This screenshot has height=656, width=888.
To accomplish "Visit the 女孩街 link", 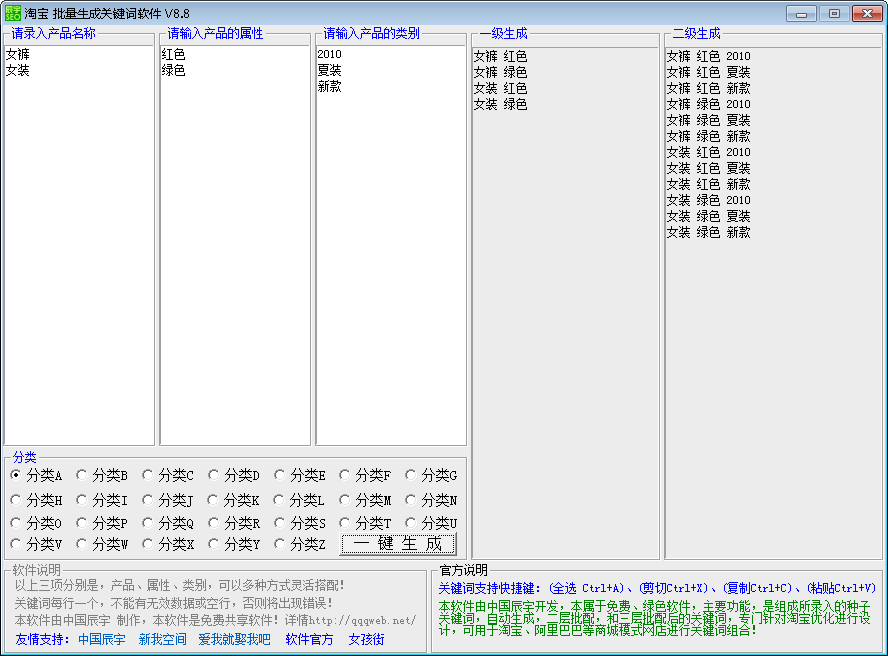I will 366,640.
